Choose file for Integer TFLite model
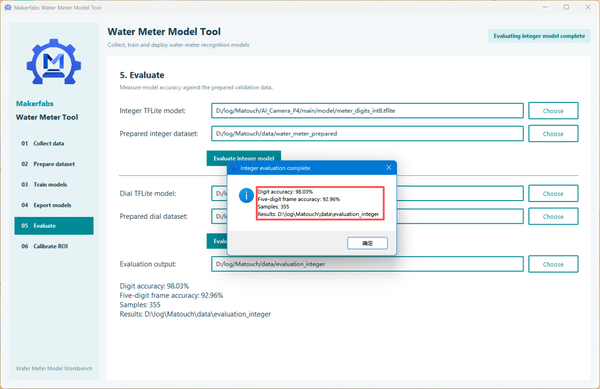 tap(553, 111)
